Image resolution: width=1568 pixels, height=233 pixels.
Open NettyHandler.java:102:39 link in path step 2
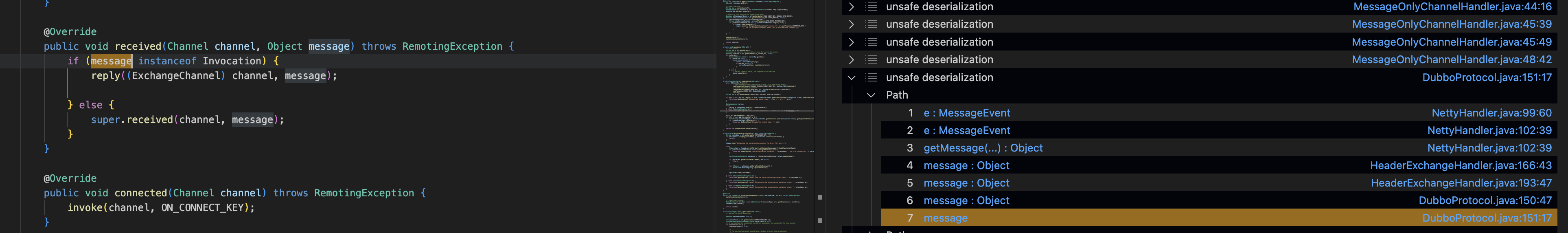1489,130
